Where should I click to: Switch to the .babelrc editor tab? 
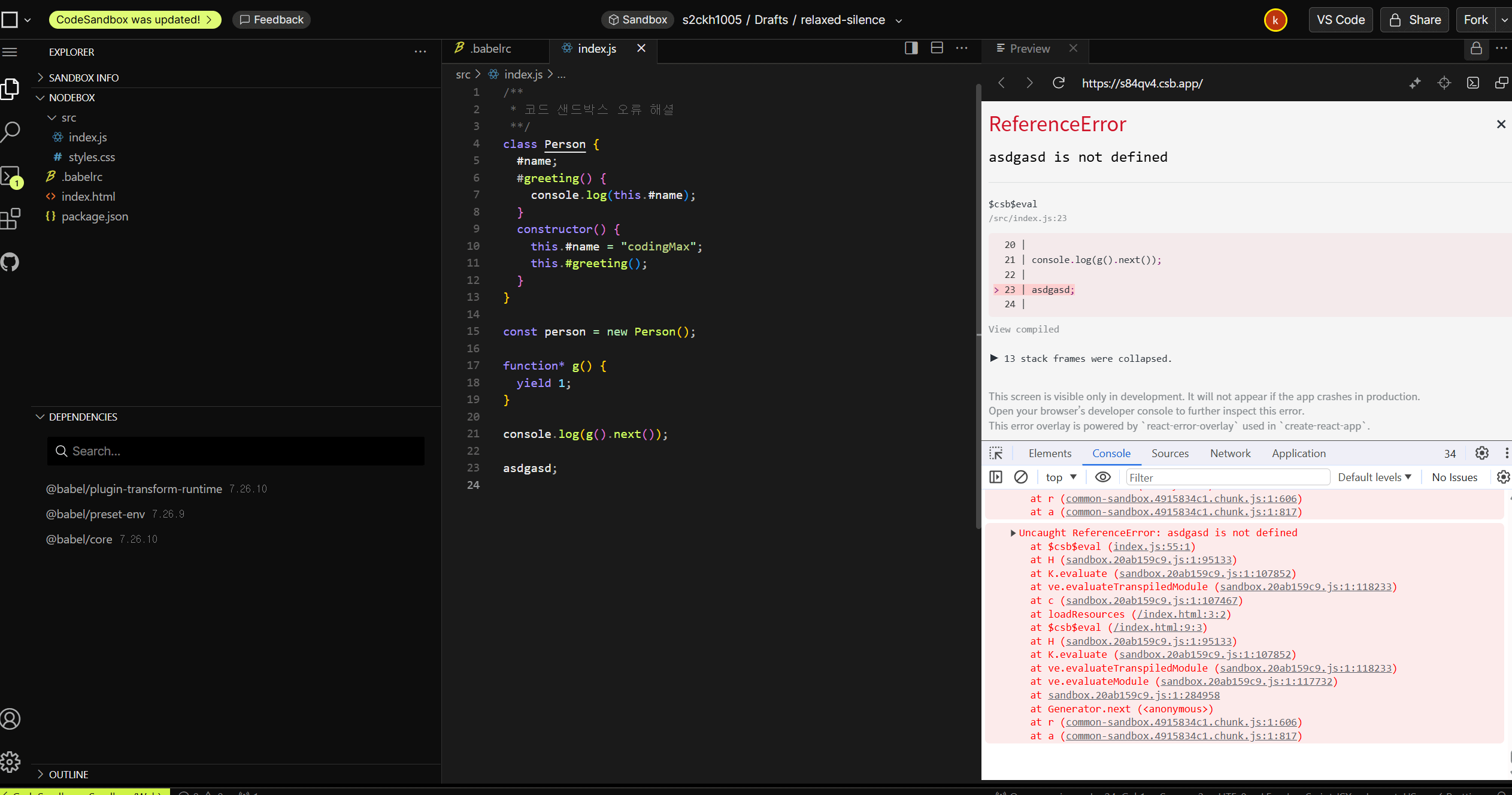coord(490,49)
